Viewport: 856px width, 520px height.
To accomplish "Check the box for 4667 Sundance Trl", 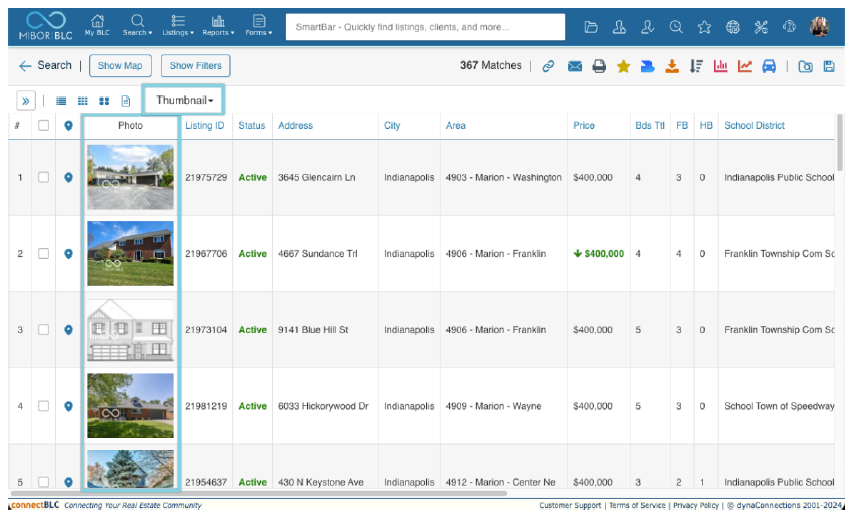I will coord(43,254).
